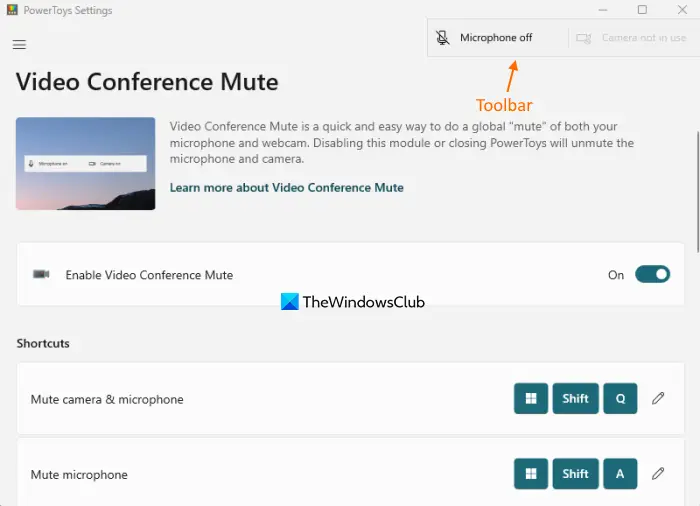Turn off the Enable Video Conference Mute switch
The height and width of the screenshot is (506, 700).
[x=652, y=274]
